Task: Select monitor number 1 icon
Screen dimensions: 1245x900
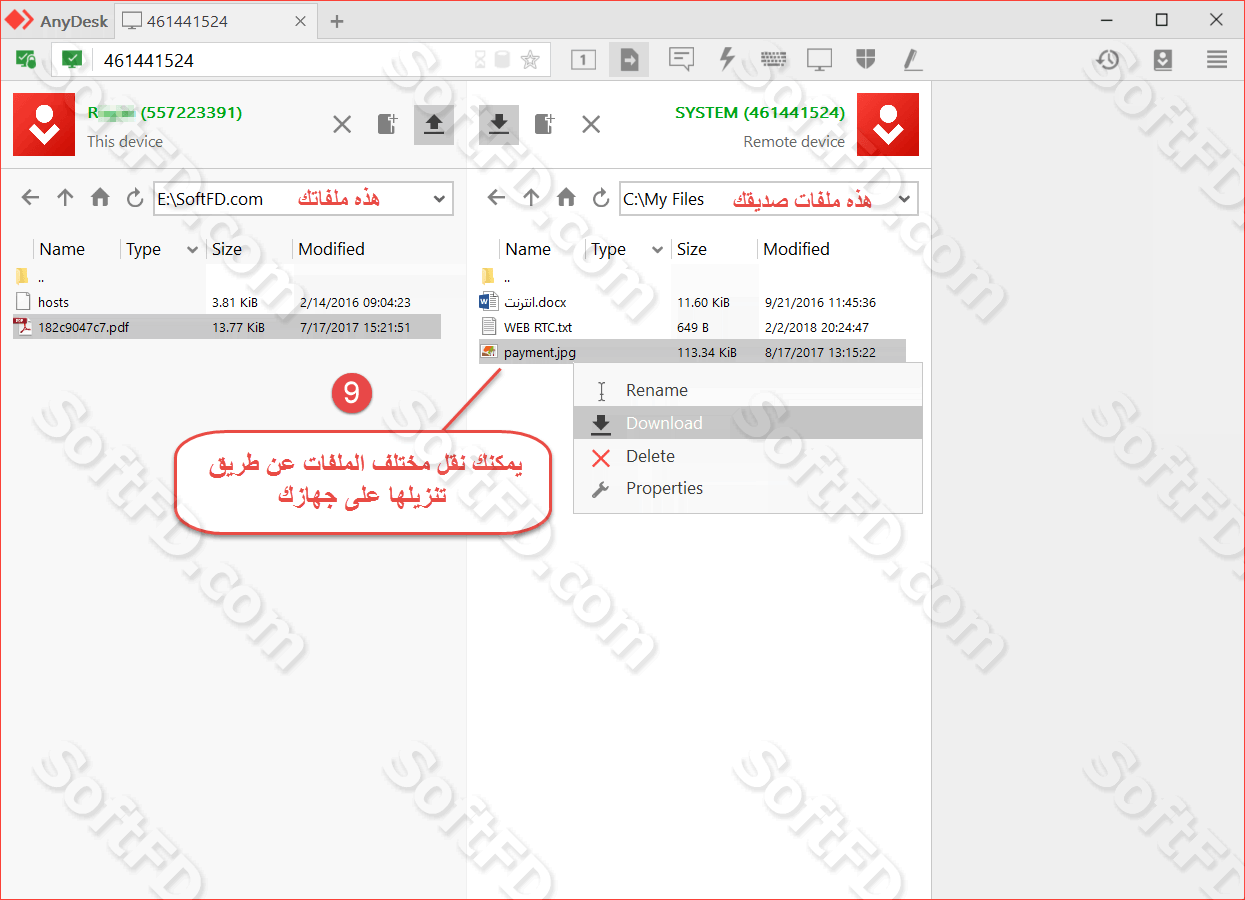Action: [583, 60]
